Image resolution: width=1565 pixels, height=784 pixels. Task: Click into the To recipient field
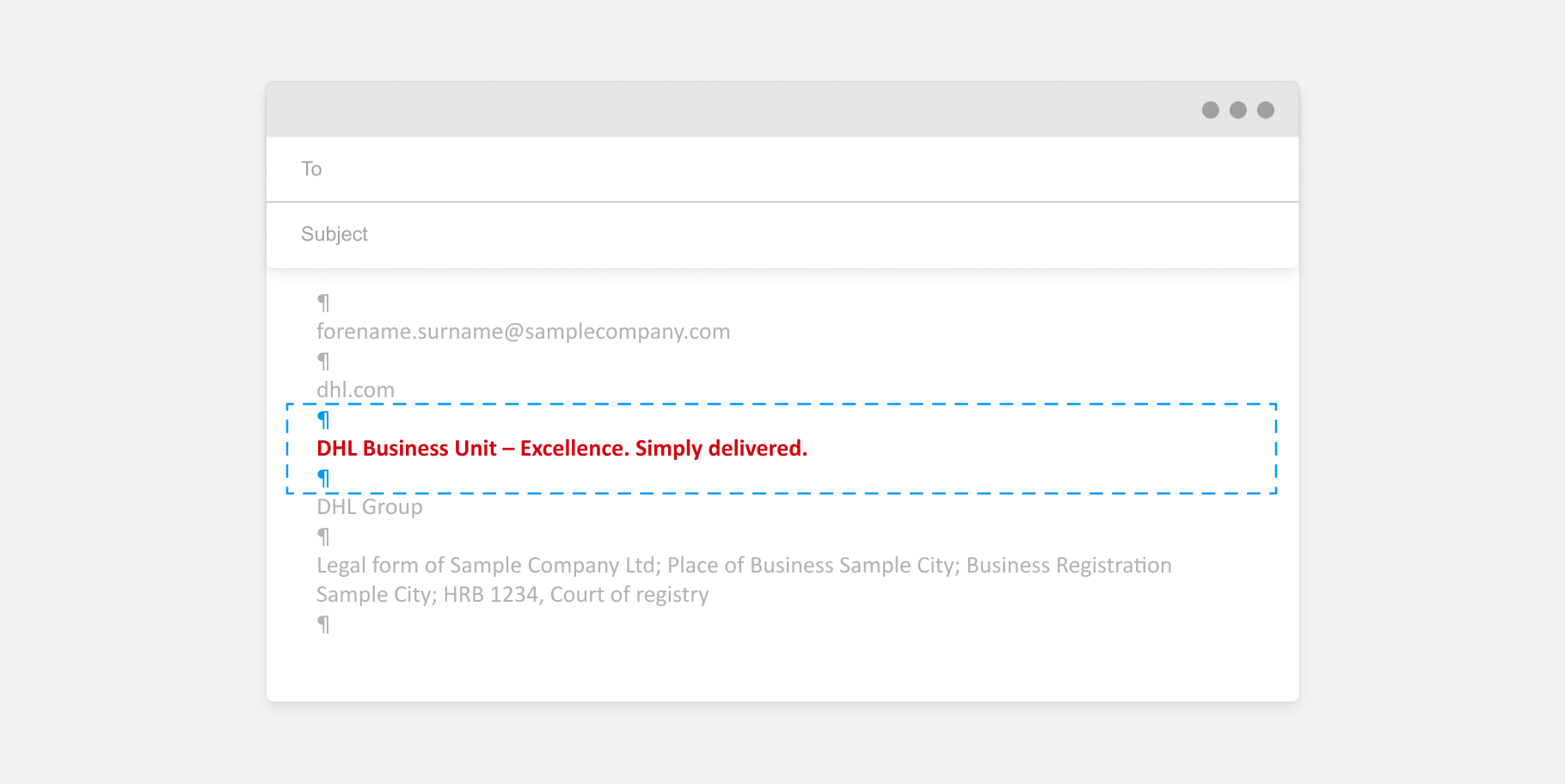(774, 169)
